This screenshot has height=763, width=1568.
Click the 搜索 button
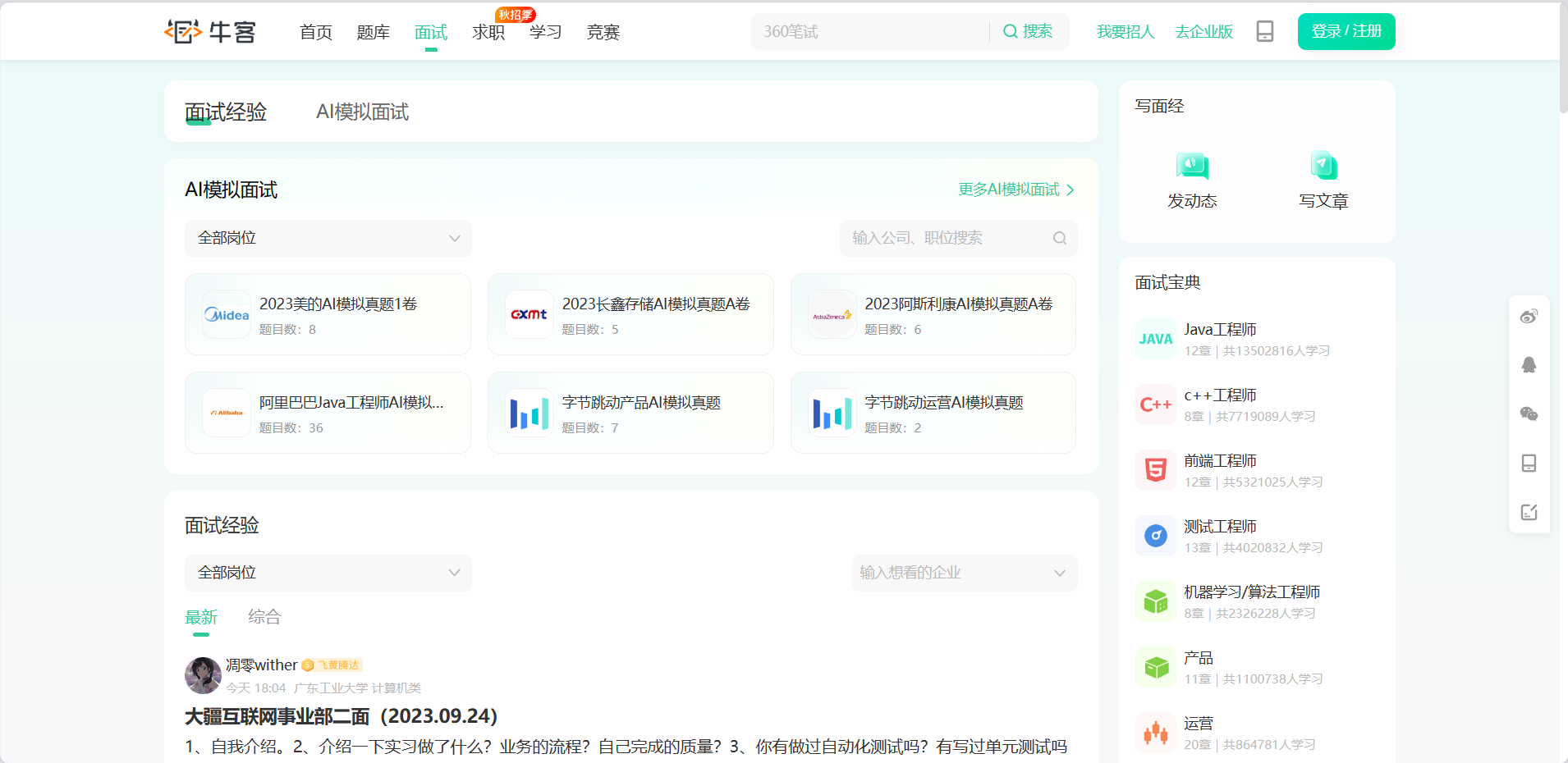click(x=1029, y=31)
